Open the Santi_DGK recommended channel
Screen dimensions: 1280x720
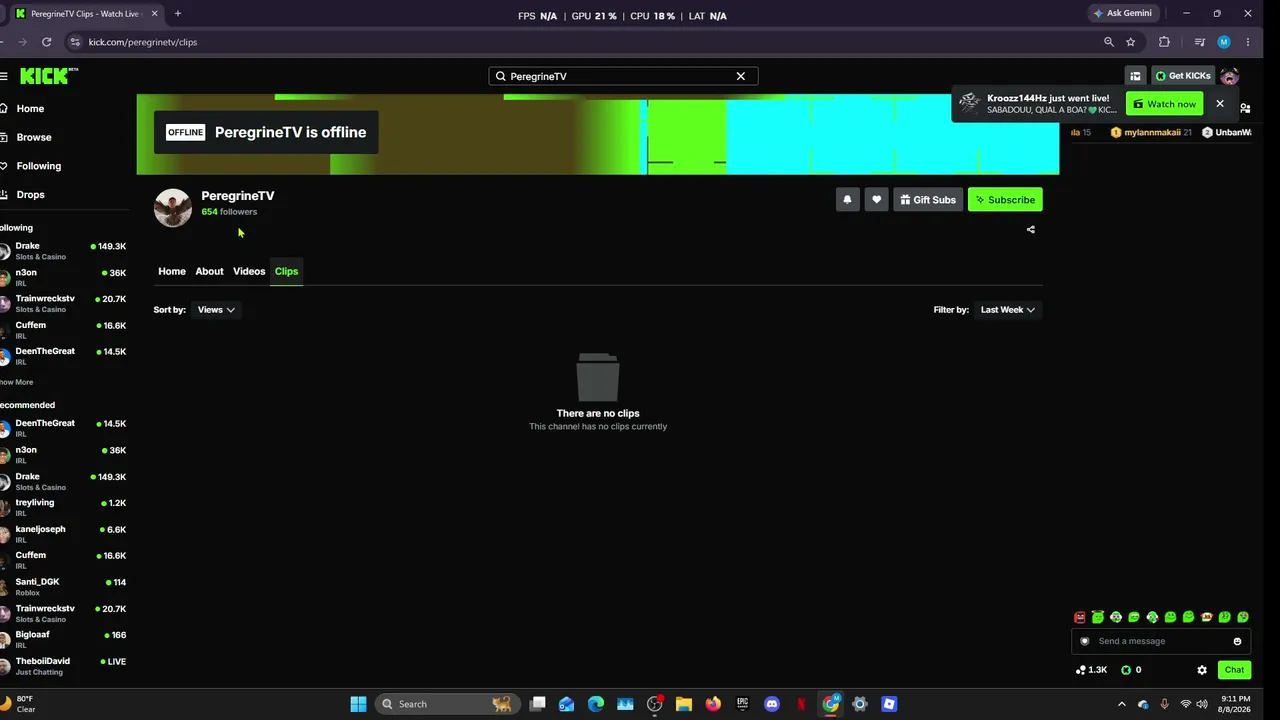coord(64,586)
